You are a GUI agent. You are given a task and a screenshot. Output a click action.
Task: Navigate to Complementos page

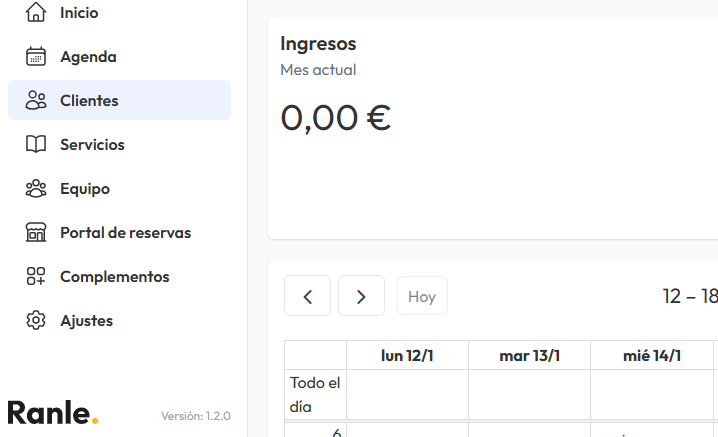click(x=114, y=277)
